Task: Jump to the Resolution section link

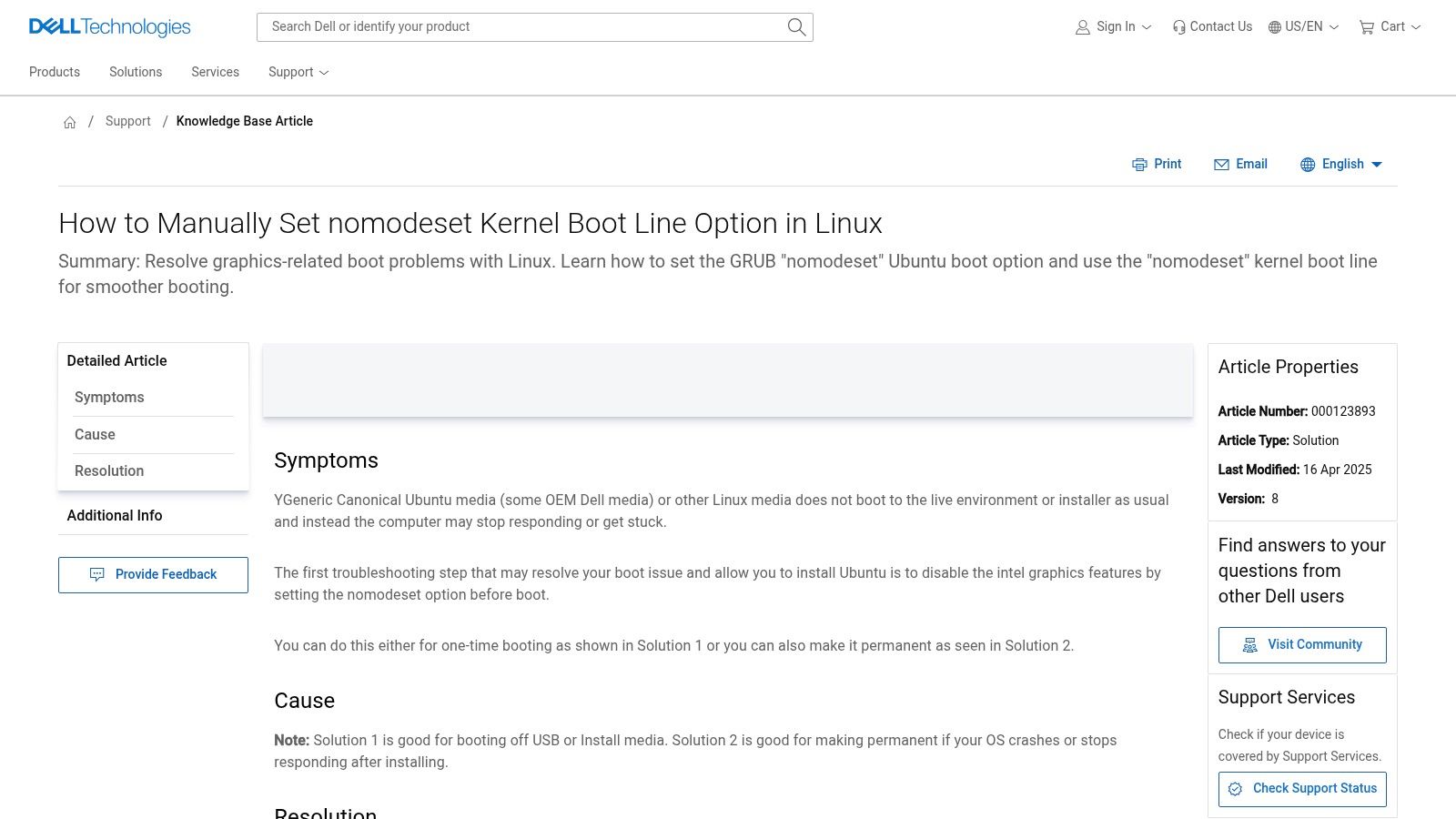Action: [x=109, y=471]
